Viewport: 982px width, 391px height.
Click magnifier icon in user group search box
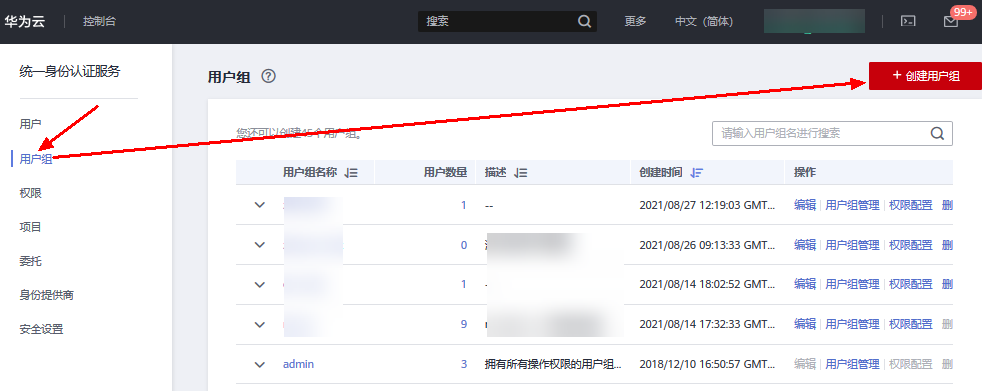tap(937, 133)
